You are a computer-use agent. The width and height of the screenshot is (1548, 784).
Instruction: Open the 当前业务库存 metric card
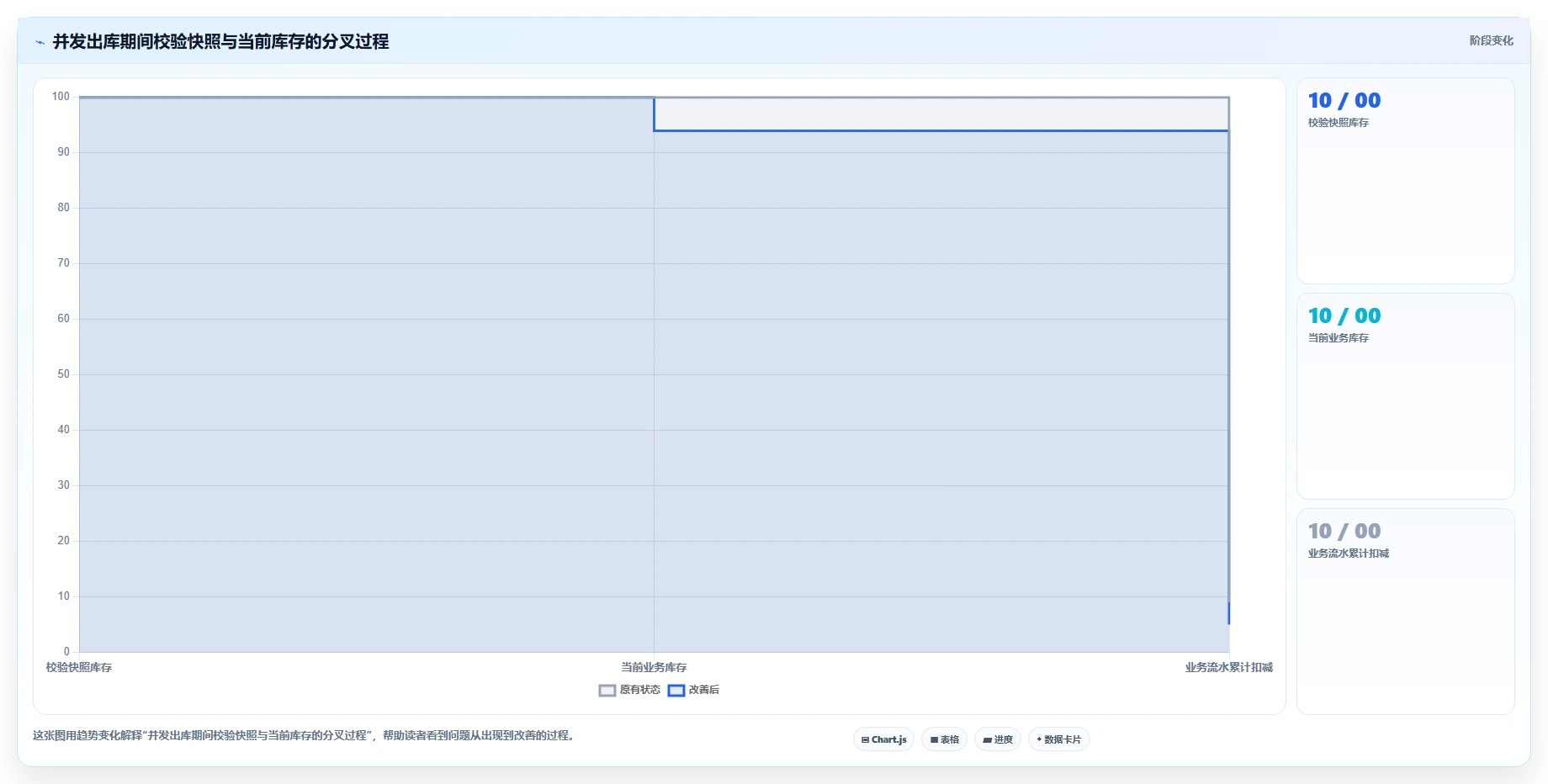[x=1405, y=396]
